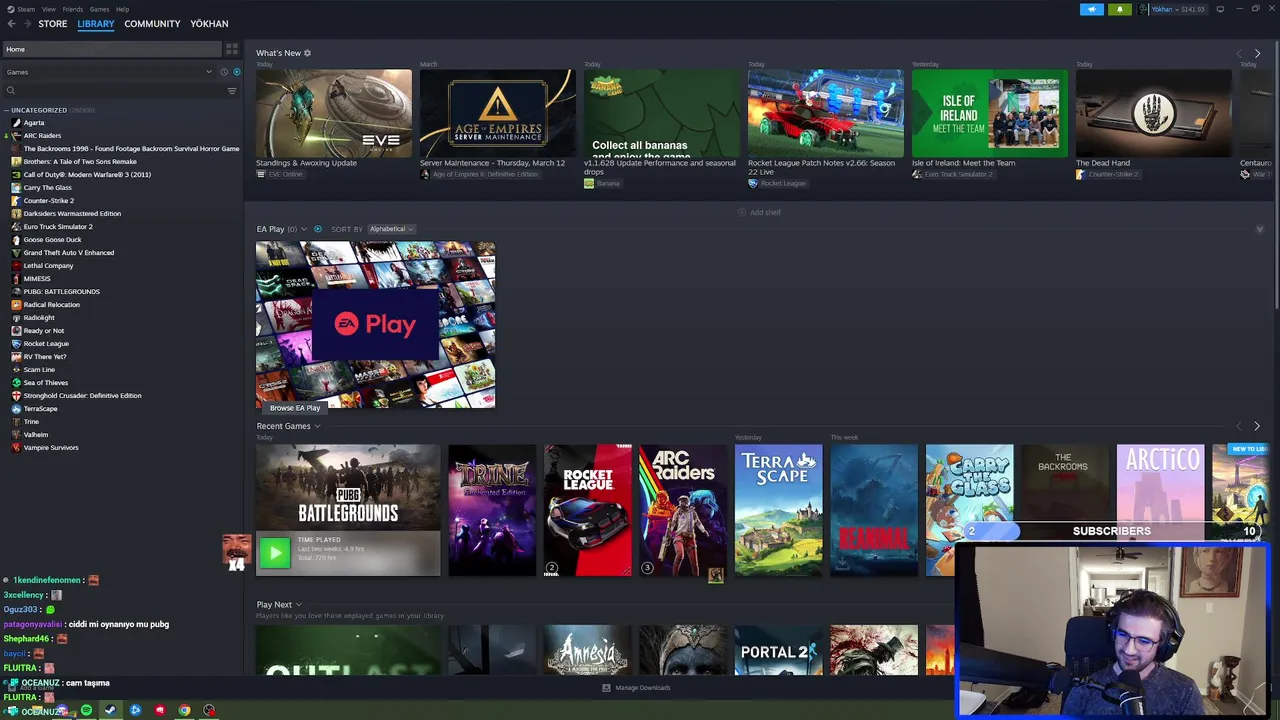Open Portal 2 cover in Play Next
Viewport: 1280px width, 720px height.
pos(779,650)
